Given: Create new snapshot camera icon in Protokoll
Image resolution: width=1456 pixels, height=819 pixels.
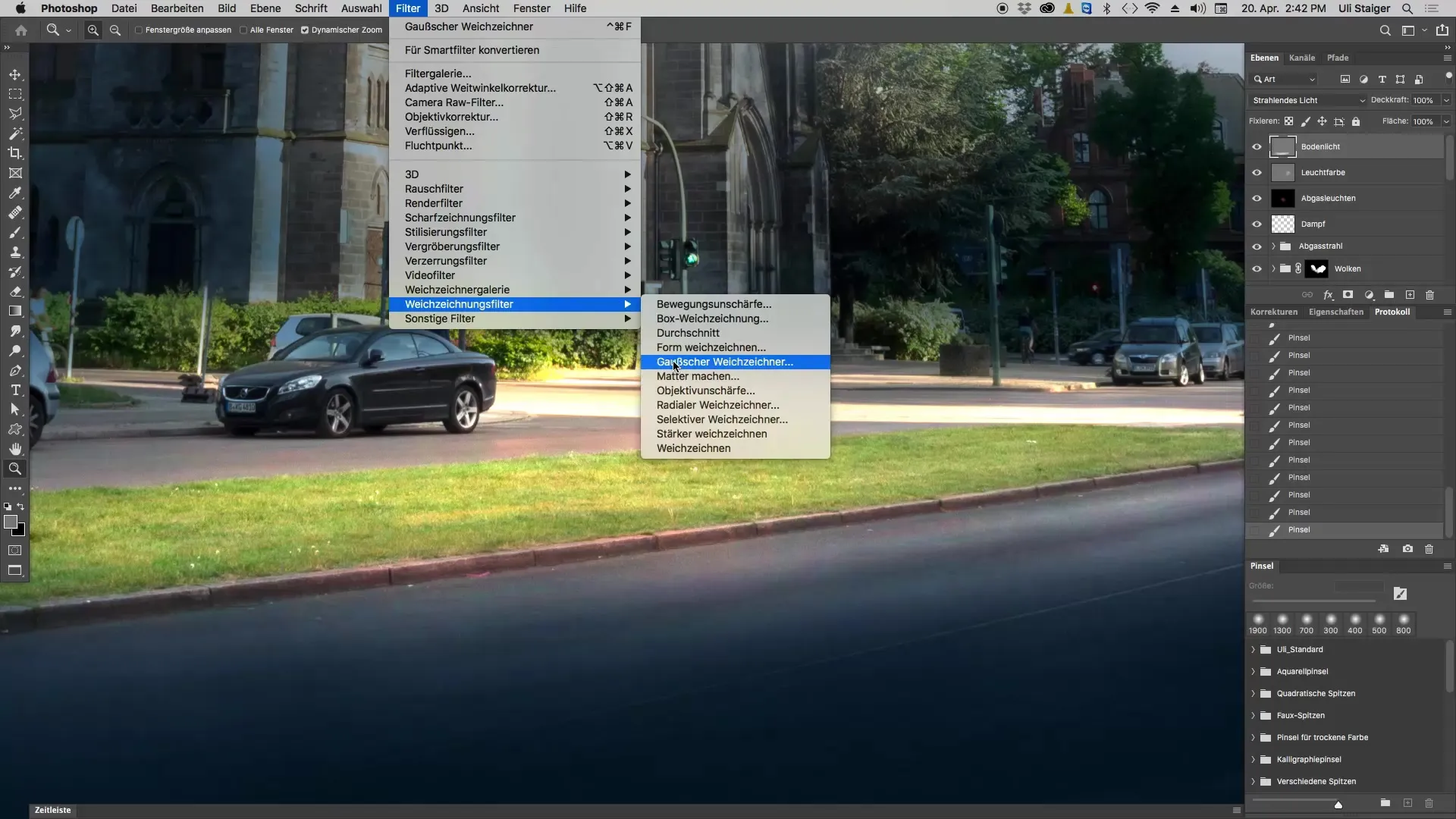Looking at the screenshot, I should coord(1407,549).
